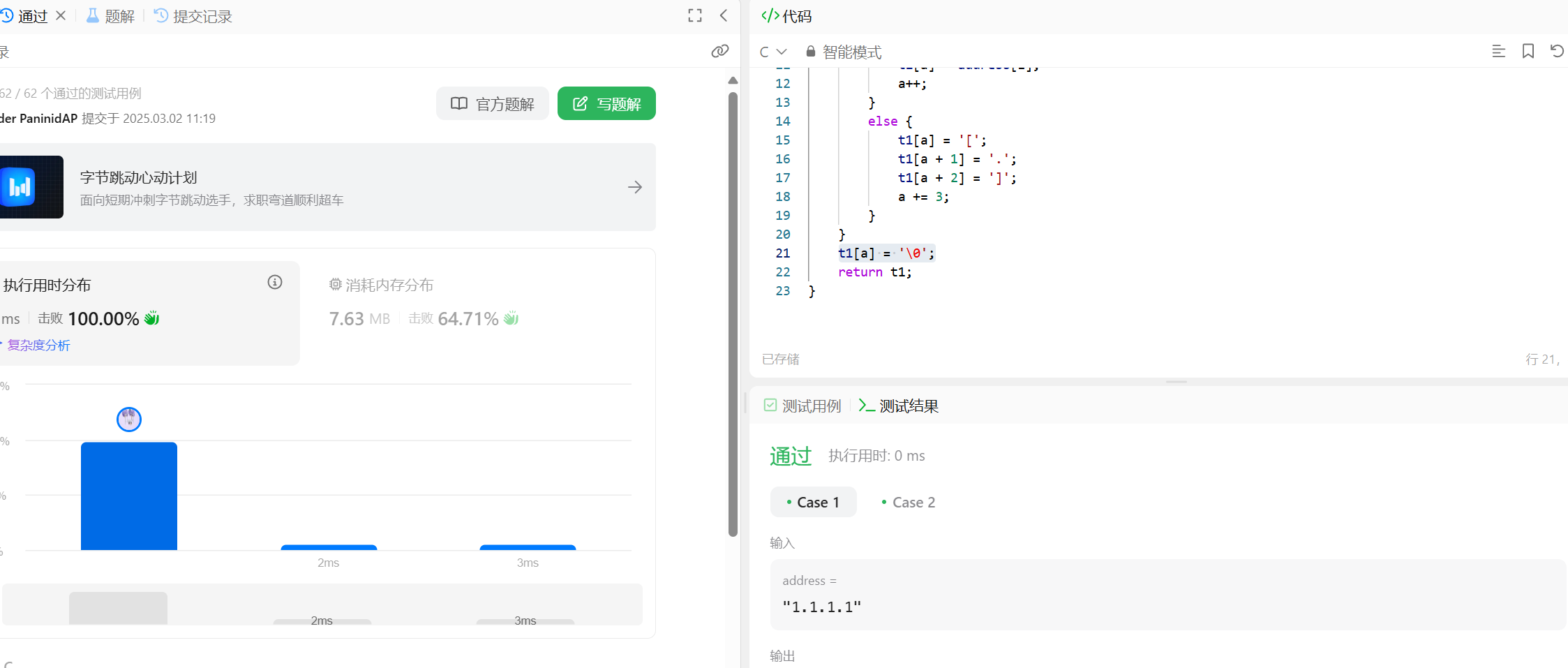Click the user avatar on the chart

point(129,419)
